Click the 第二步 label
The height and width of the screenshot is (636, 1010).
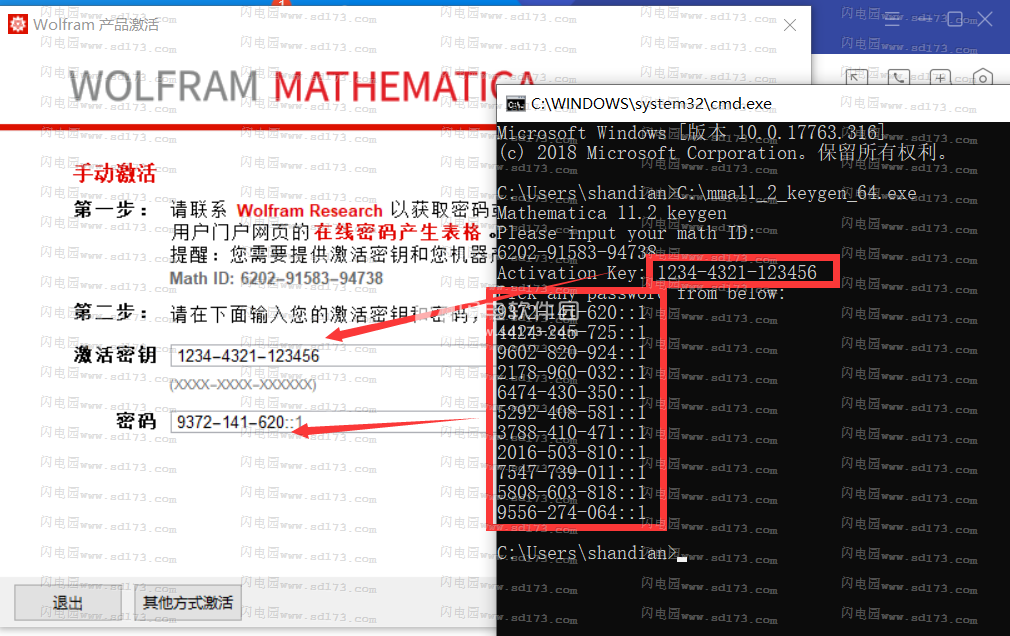click(110, 313)
